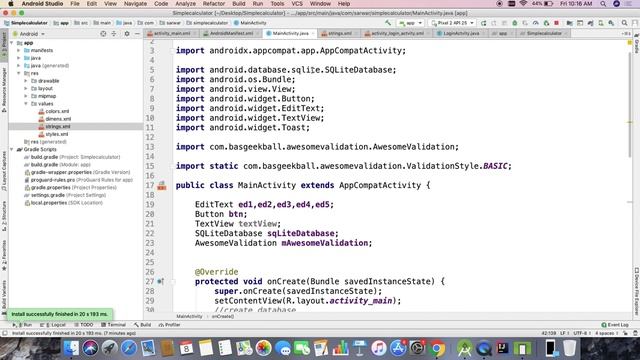Expand the mipmap folder
Viewport: 640px width, 360px height.
26,96
